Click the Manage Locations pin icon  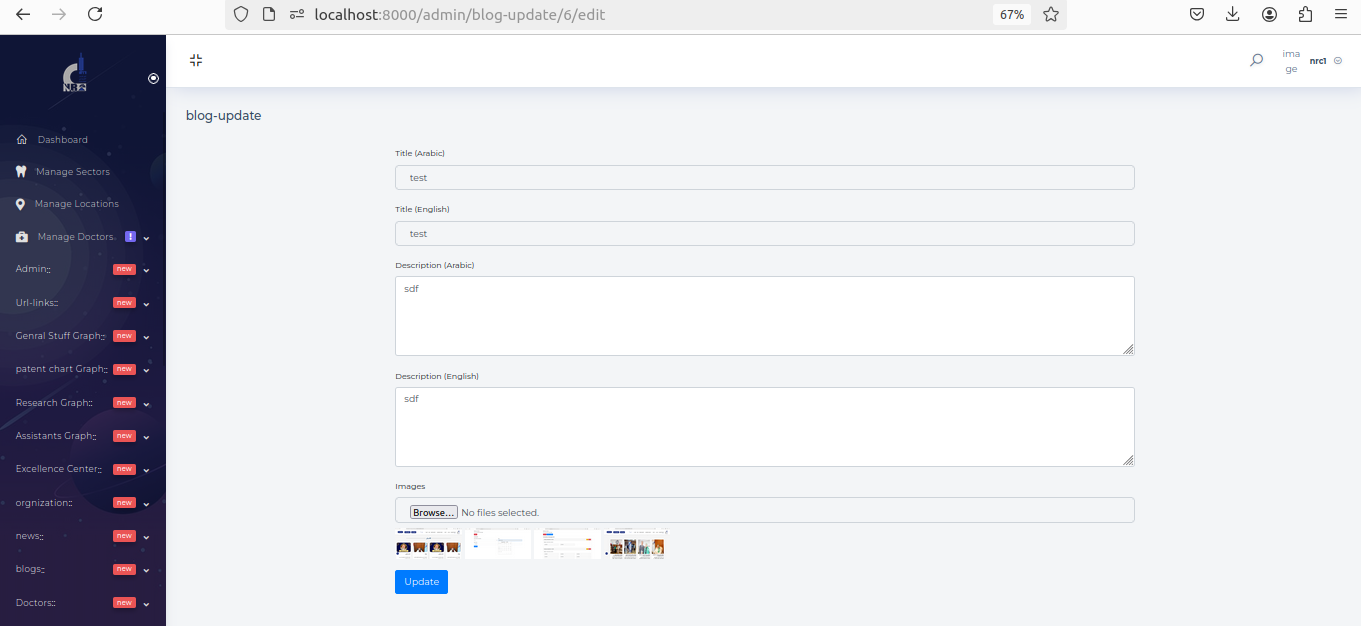[x=21, y=204]
